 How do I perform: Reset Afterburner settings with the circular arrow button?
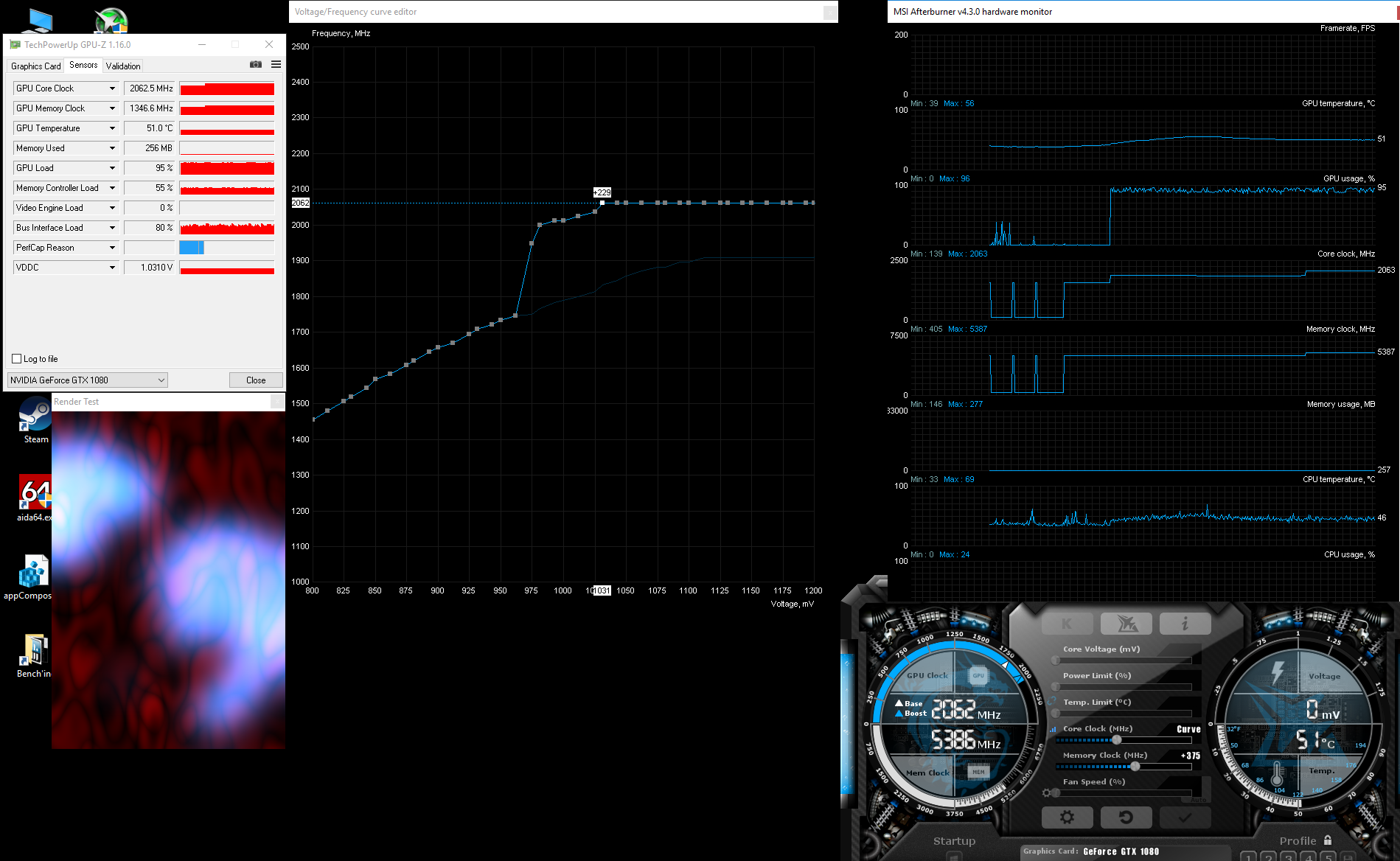coord(1126,817)
